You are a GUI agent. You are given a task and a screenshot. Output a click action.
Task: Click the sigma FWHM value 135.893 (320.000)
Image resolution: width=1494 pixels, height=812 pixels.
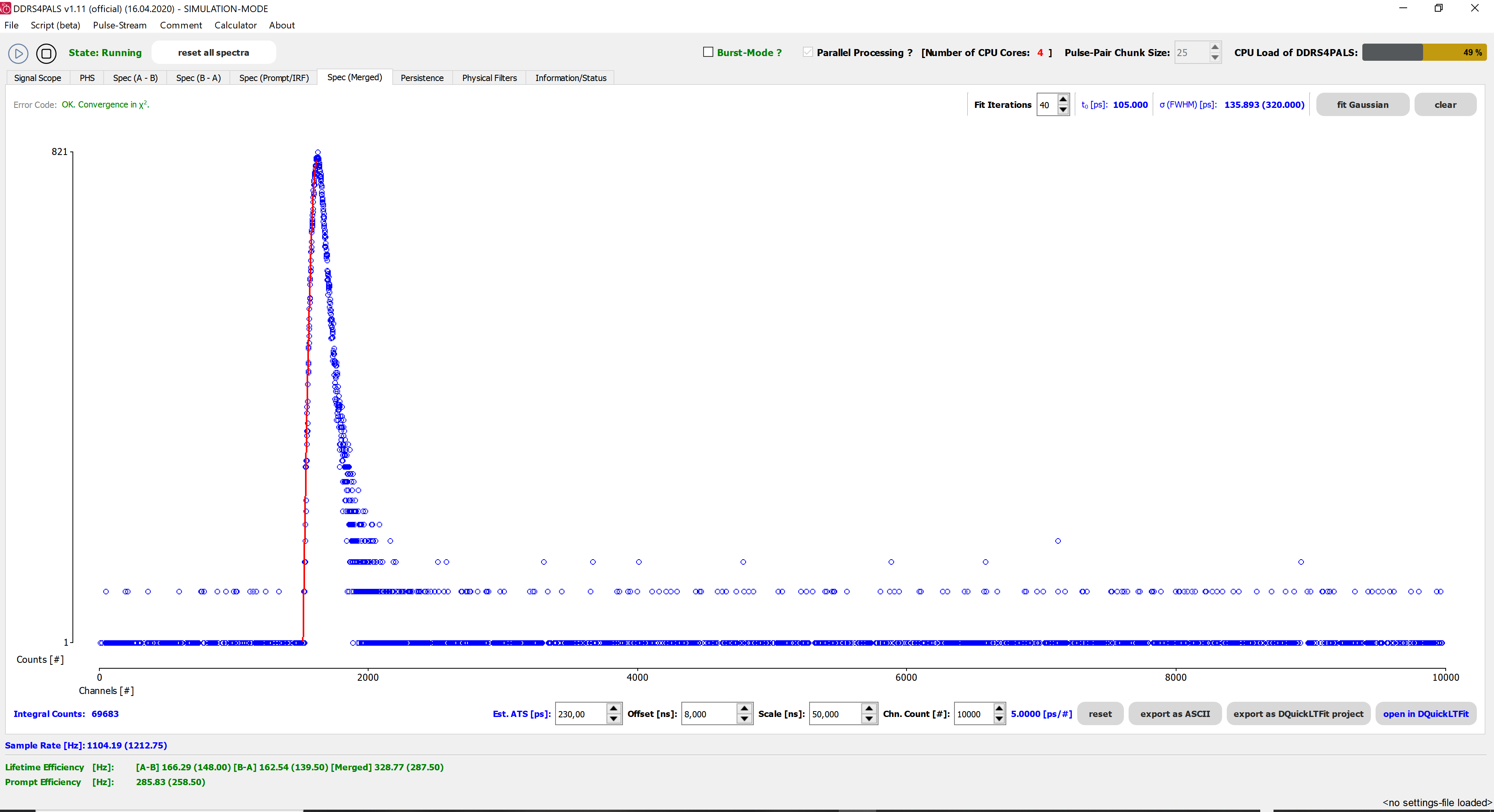coord(1264,104)
